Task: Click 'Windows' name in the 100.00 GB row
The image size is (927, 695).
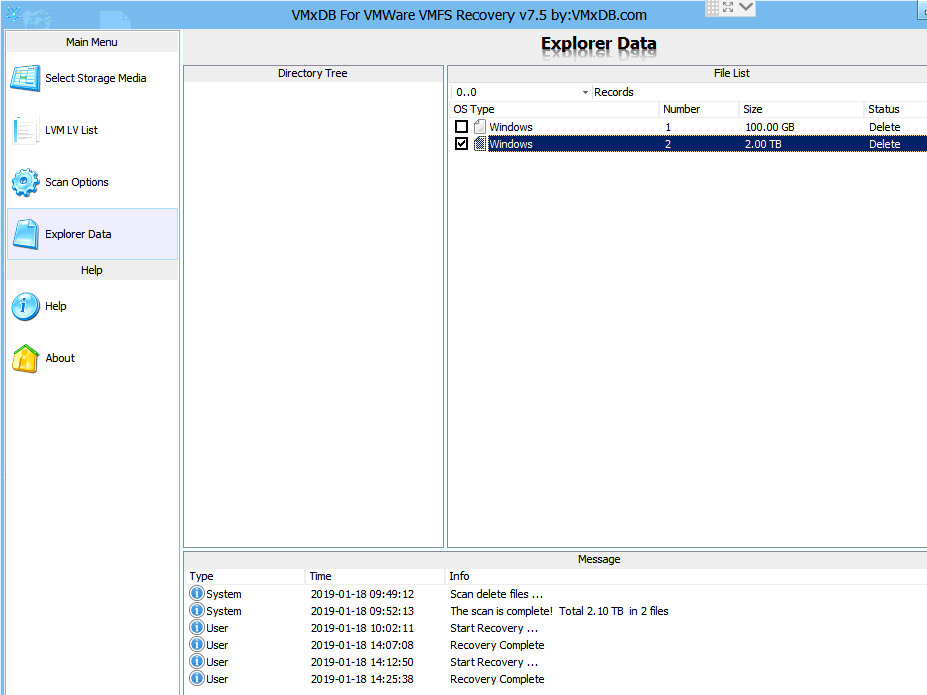Action: coord(511,127)
